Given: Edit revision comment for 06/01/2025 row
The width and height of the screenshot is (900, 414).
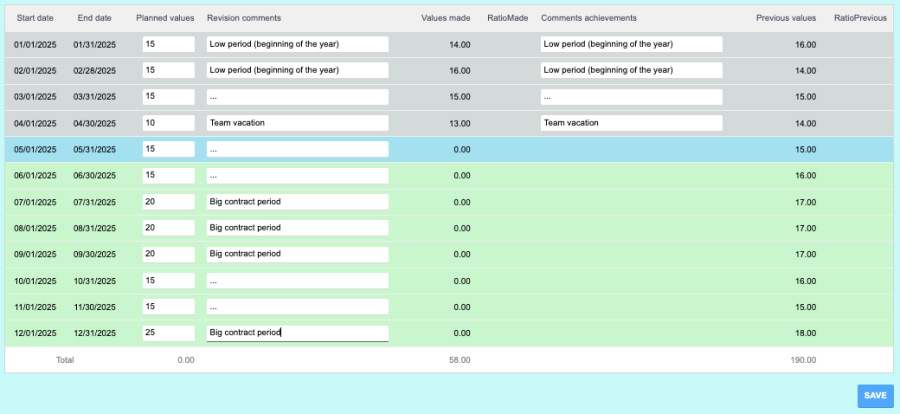Looking at the screenshot, I should click(x=297, y=175).
